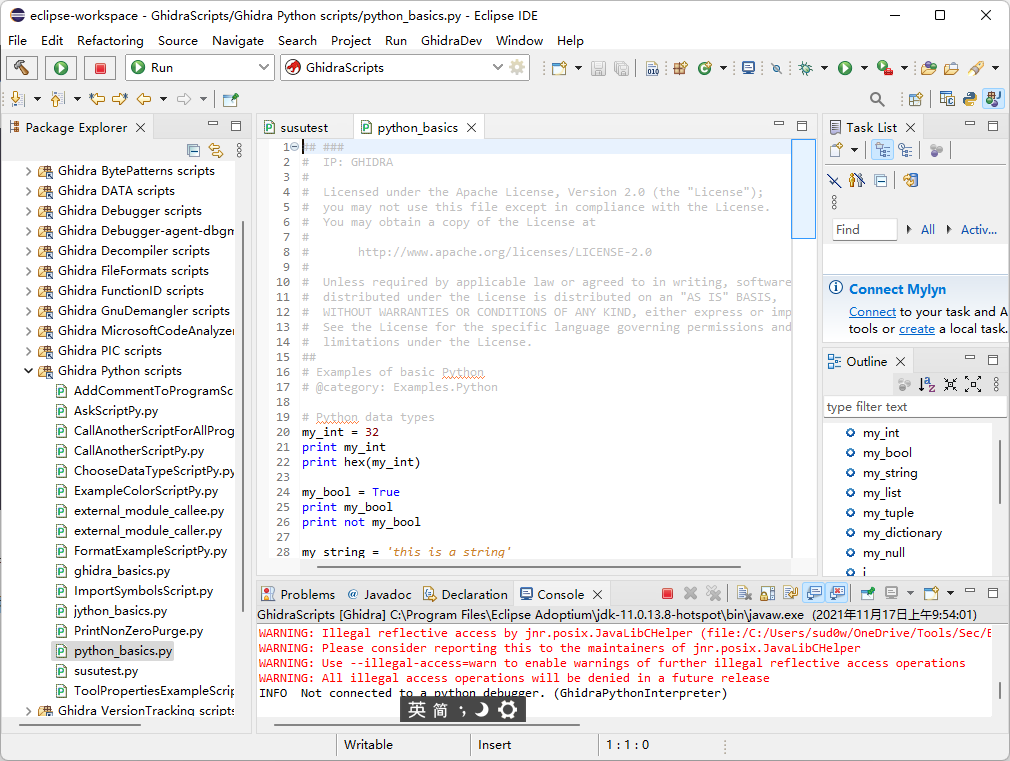This screenshot has width=1010, height=761.
Task: Click the New Task icon in Task List
Action: coord(836,150)
